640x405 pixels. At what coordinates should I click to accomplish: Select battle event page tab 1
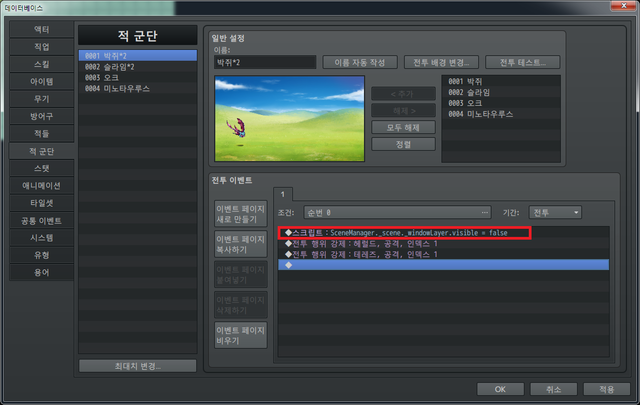(x=282, y=194)
